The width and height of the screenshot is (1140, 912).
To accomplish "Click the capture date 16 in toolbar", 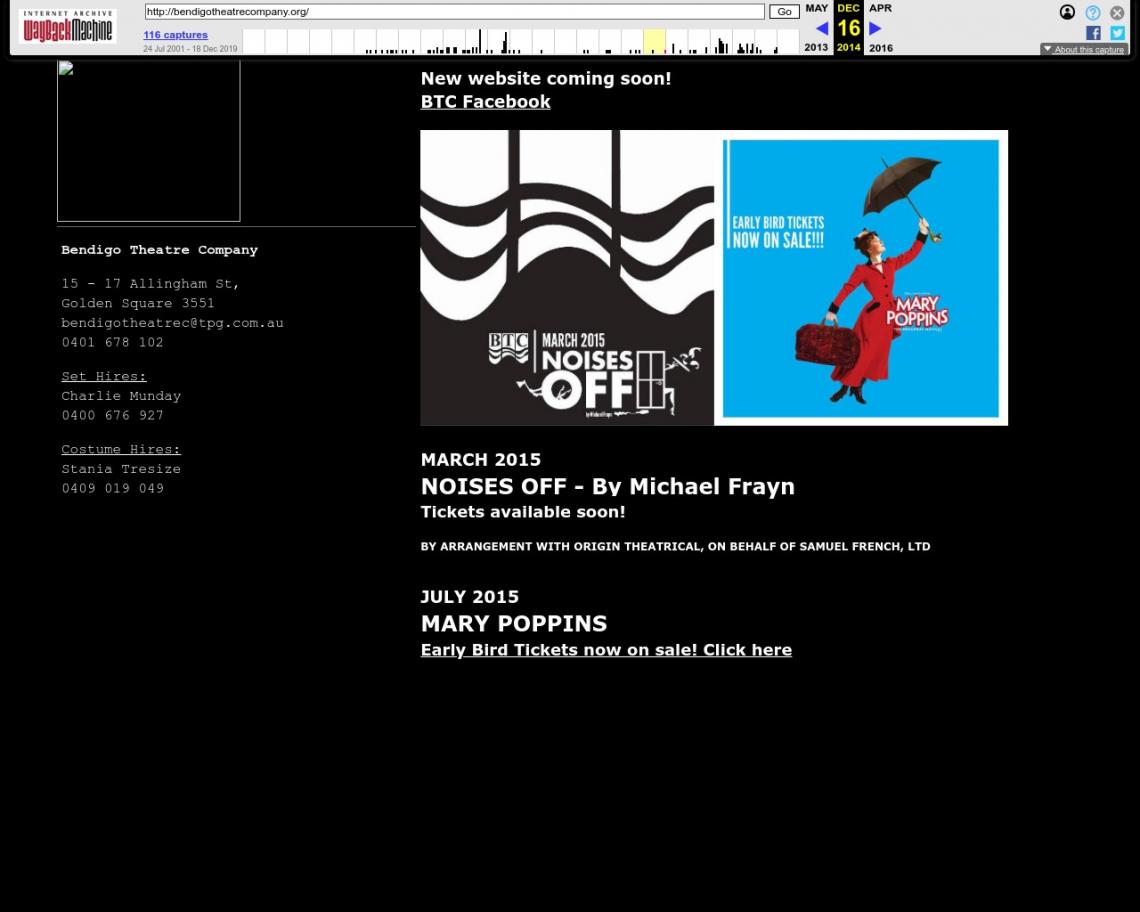I will (848, 28).
